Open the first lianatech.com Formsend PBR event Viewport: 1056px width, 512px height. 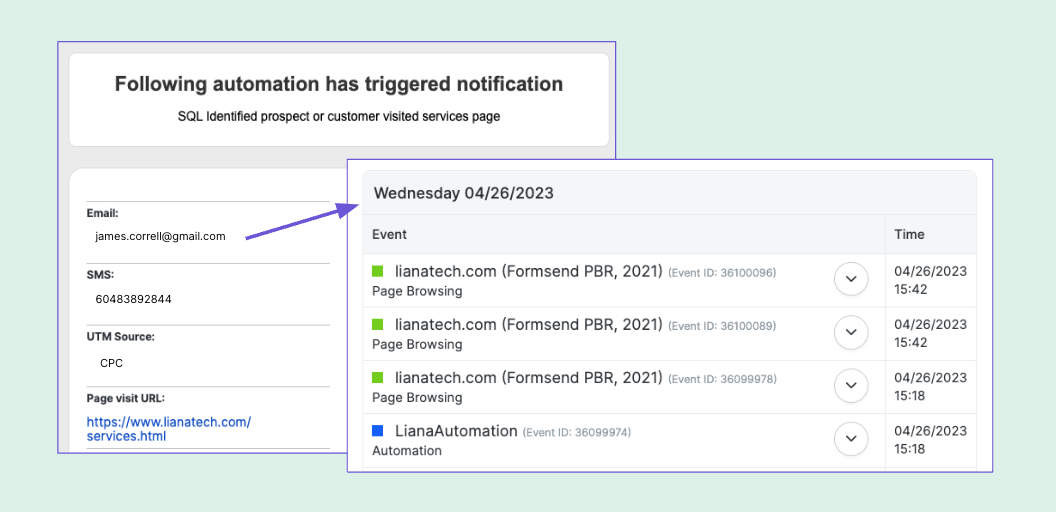click(529, 271)
